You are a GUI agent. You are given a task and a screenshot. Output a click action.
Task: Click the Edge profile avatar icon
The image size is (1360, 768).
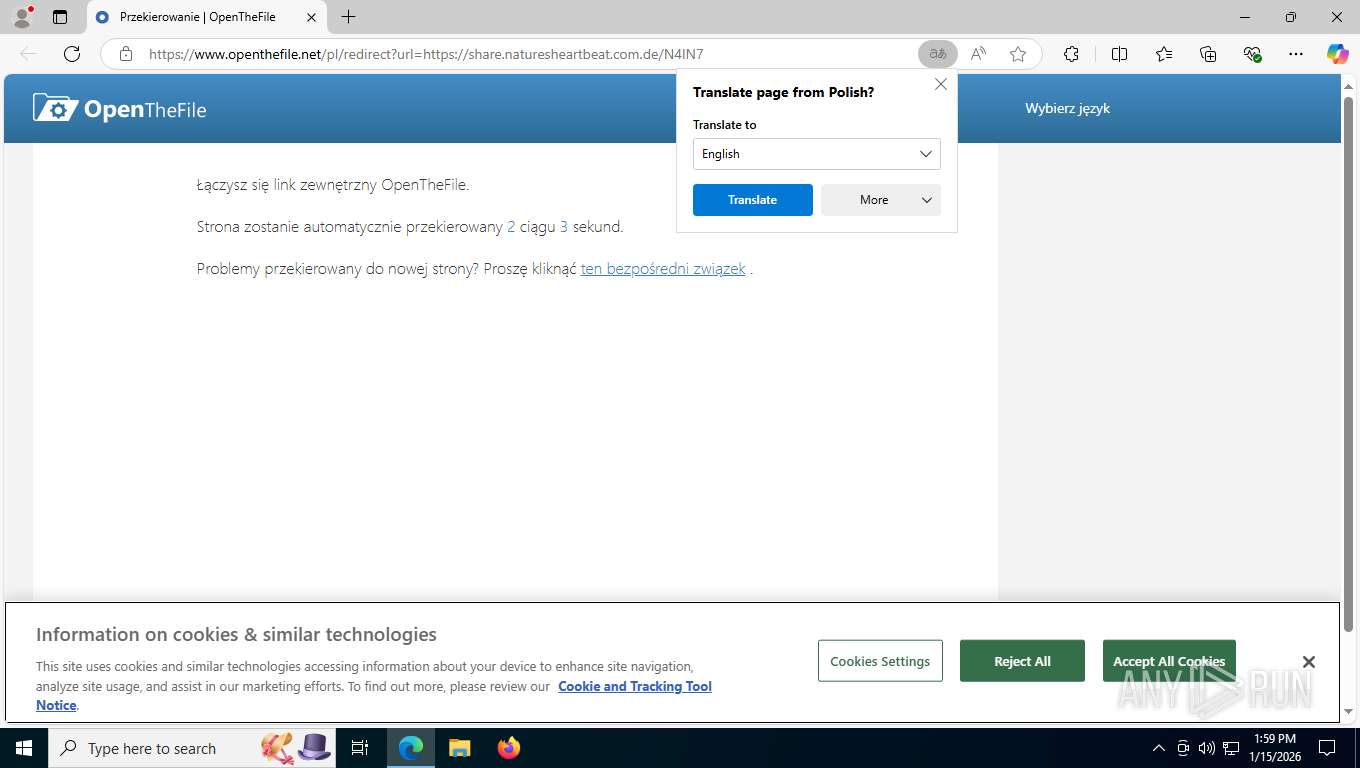point(22,17)
